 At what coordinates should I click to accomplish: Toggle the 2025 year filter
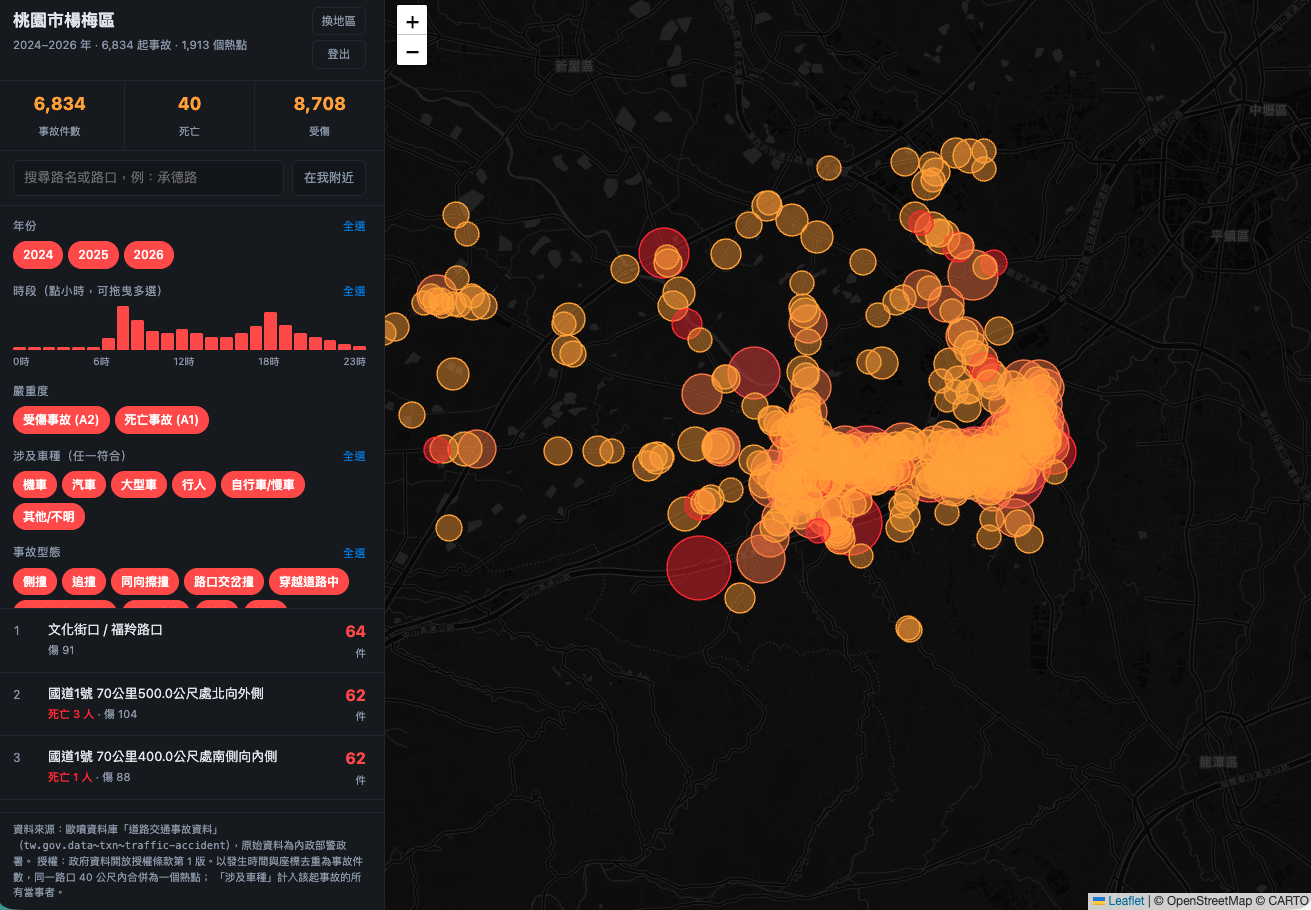tap(93, 255)
